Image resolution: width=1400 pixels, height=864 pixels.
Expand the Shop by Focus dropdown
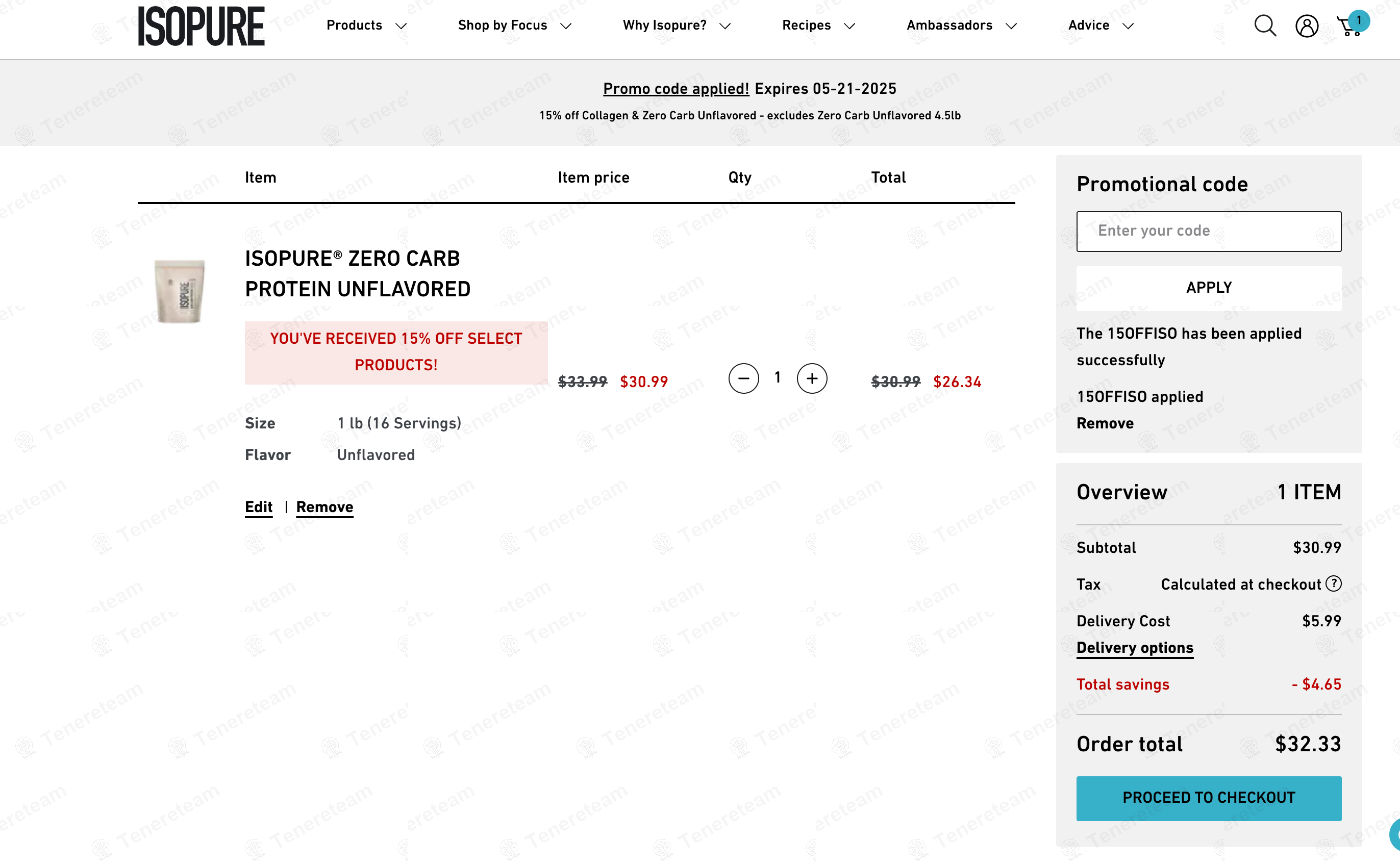pos(514,26)
